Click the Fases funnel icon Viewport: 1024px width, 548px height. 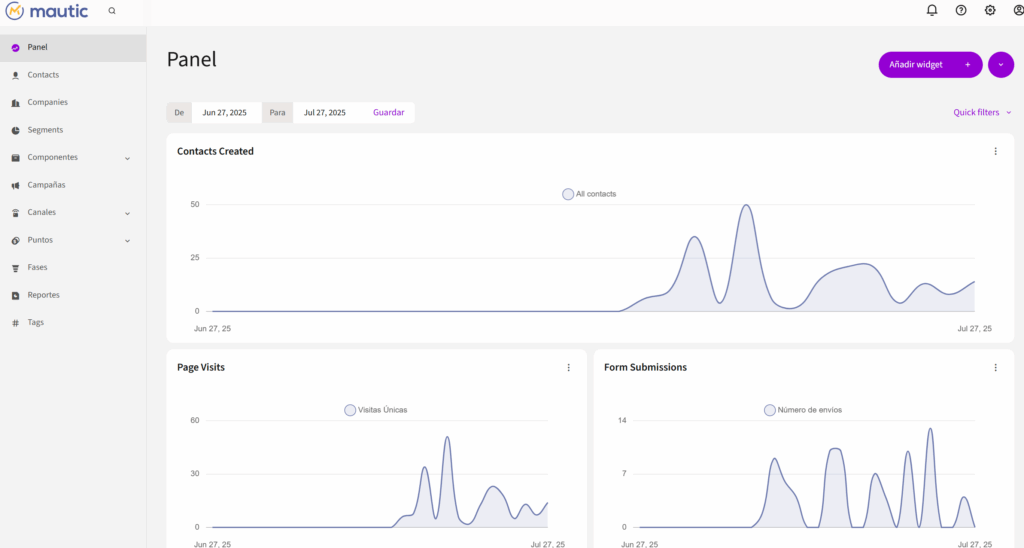(16, 268)
